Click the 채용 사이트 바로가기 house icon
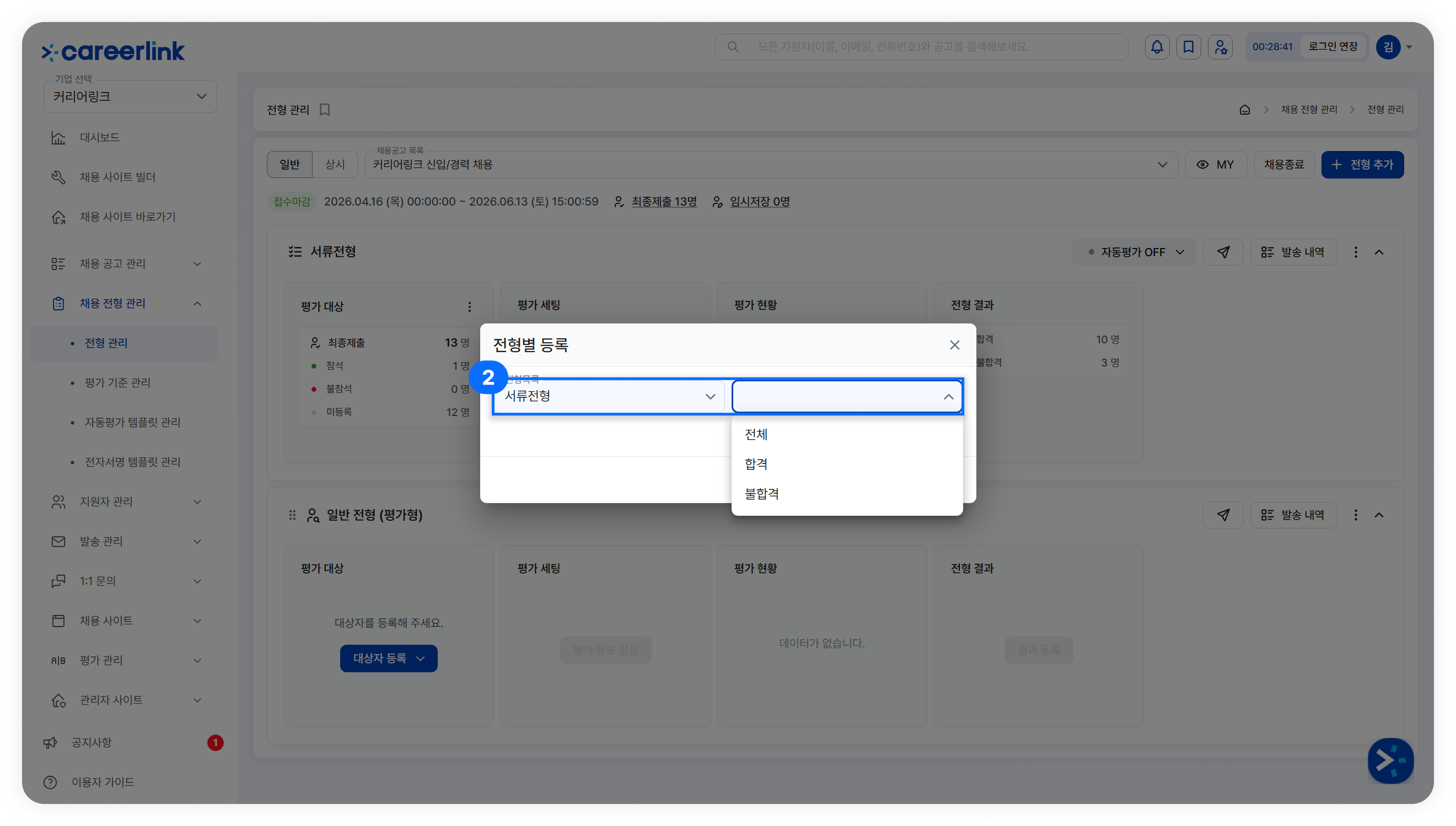Screen dimensions: 1456x826 tap(58, 217)
